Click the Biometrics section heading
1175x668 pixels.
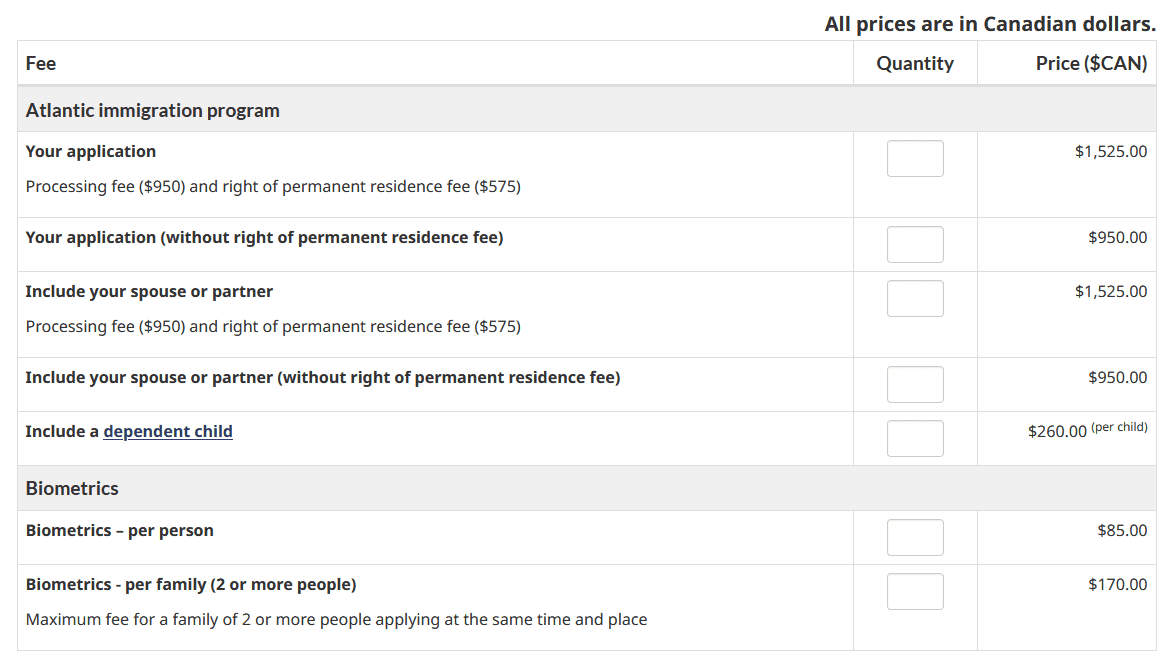pos(72,488)
